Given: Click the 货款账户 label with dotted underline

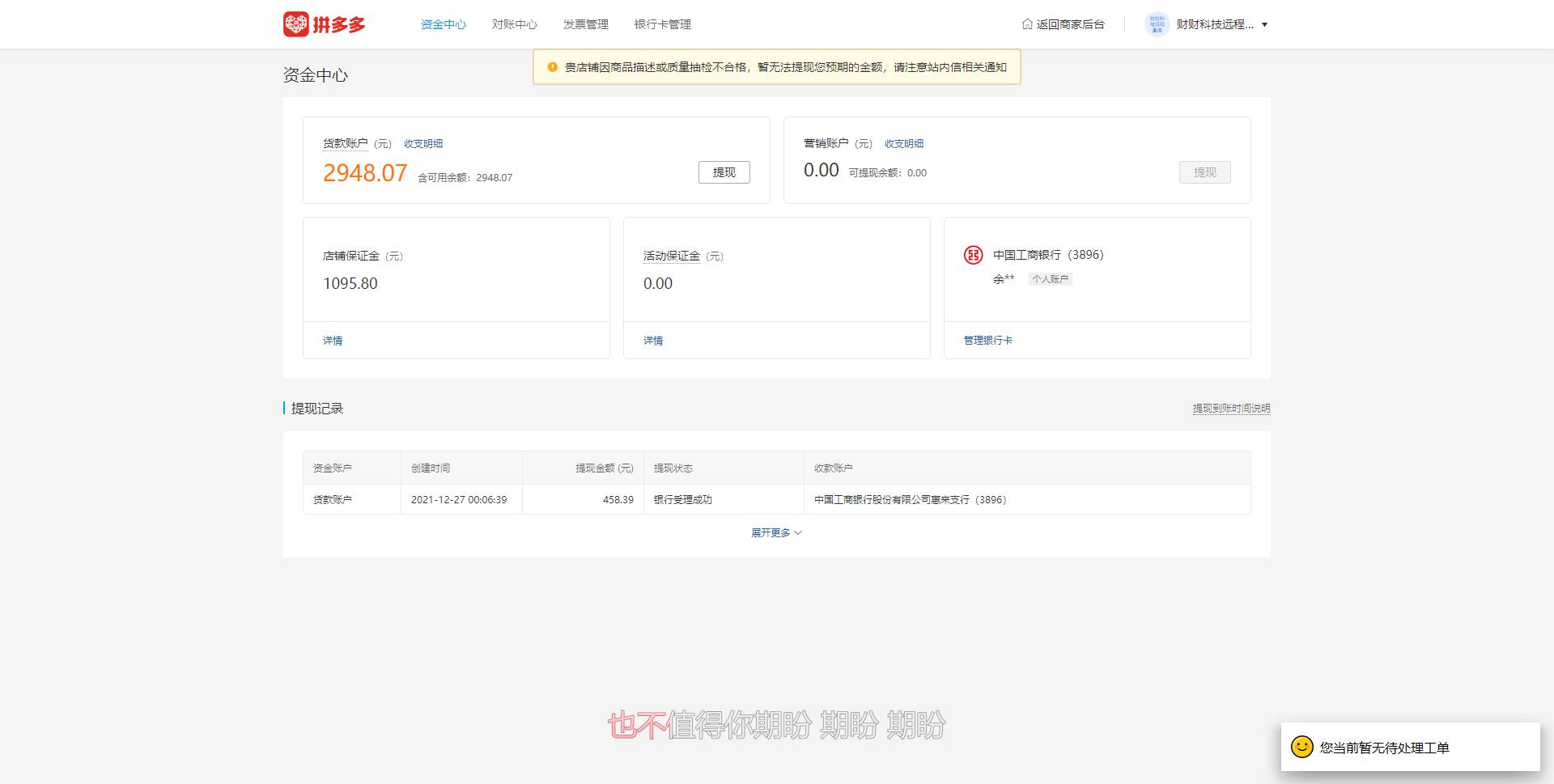Looking at the screenshot, I should click(x=346, y=143).
